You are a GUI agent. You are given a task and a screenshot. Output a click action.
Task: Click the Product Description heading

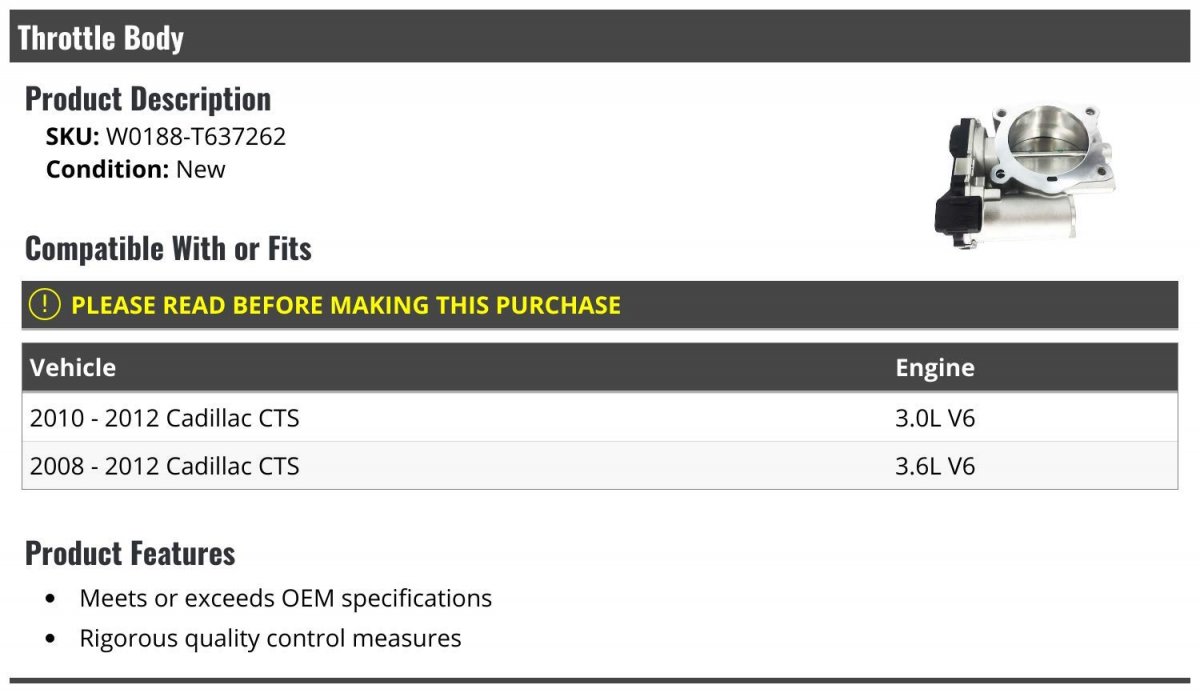[148, 99]
